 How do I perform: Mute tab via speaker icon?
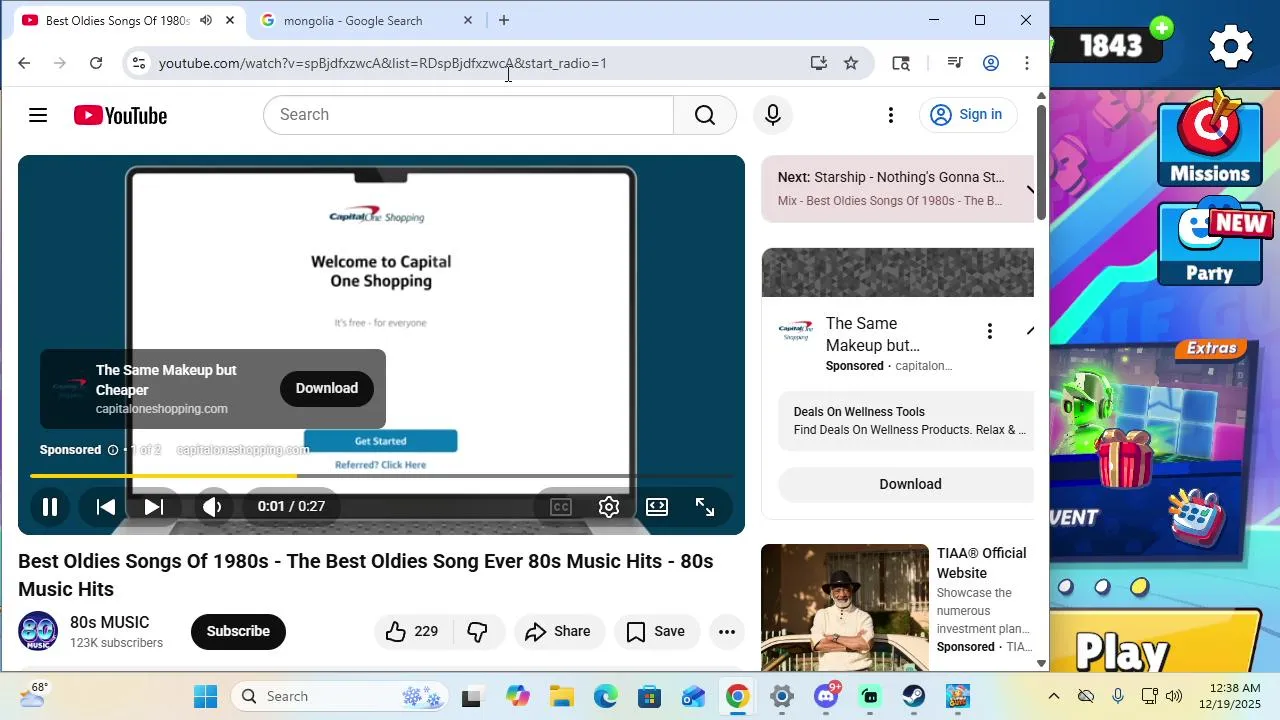point(205,20)
